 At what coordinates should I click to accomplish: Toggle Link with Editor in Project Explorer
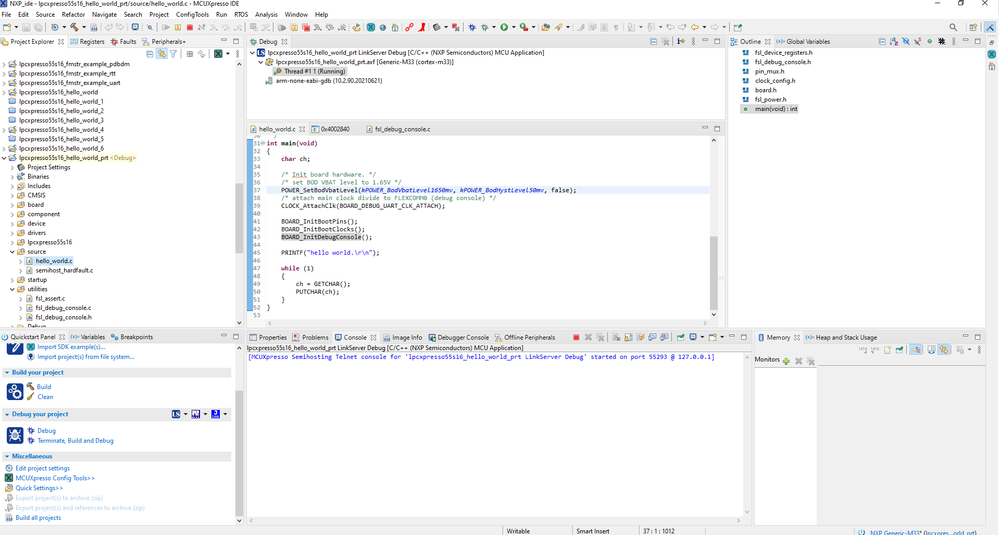(x=162, y=54)
